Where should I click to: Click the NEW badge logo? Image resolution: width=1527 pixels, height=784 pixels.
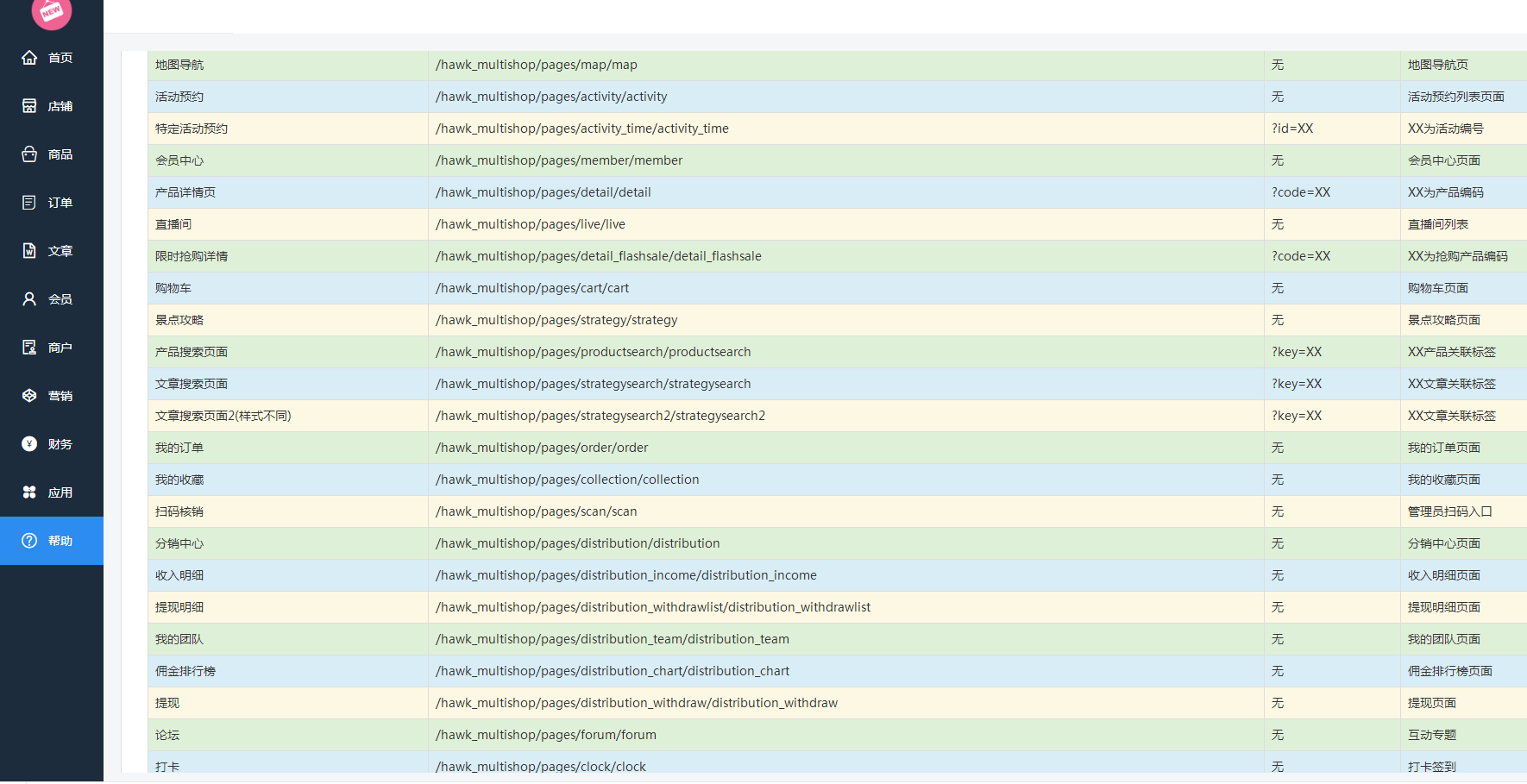pyautogui.click(x=52, y=12)
